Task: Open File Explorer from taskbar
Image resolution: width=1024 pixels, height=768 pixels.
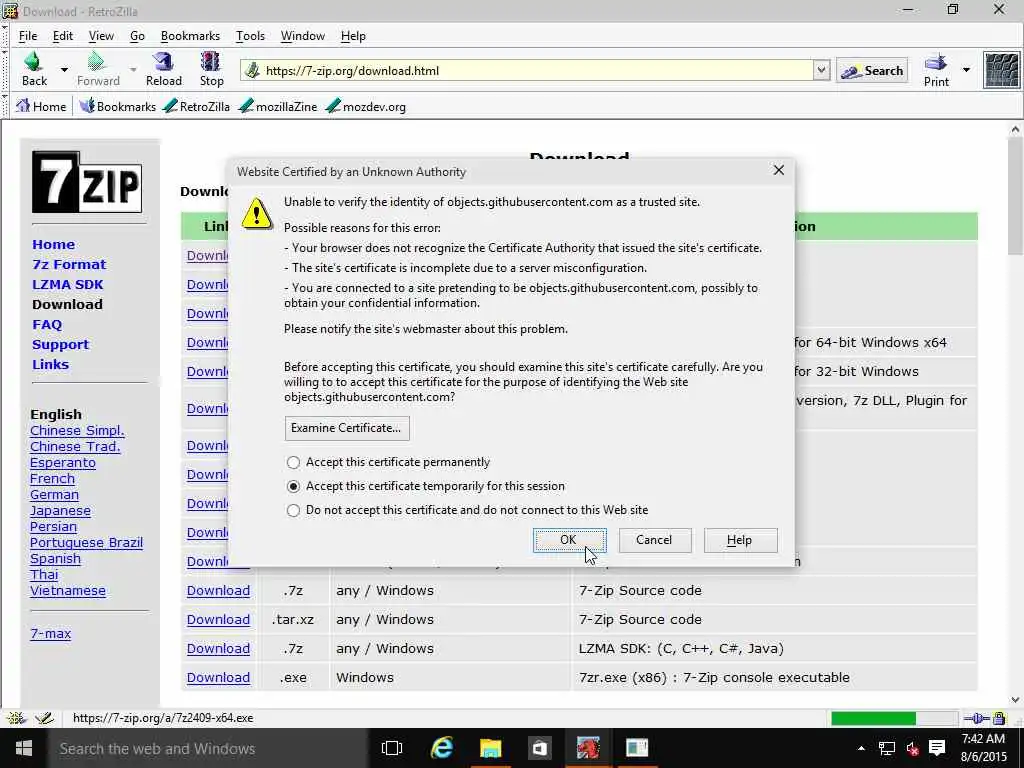Action: (x=490, y=748)
